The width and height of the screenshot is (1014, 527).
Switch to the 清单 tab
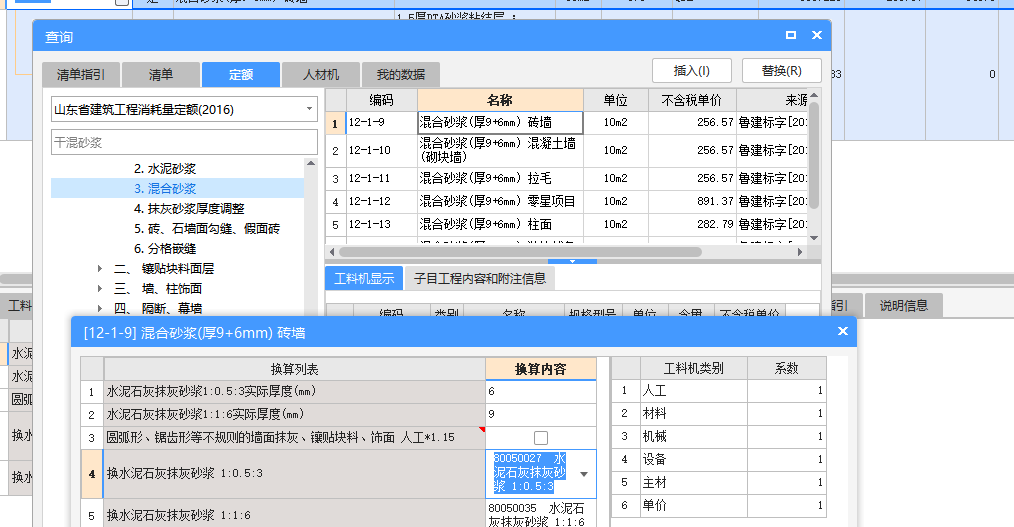(161, 75)
